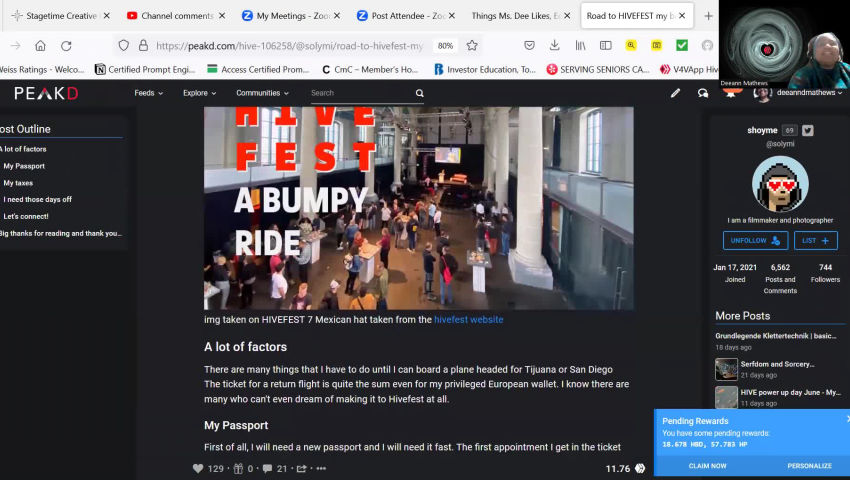The width and height of the screenshot is (850, 480).
Task: Click the yellow magnifier extension icon
Action: point(630,46)
